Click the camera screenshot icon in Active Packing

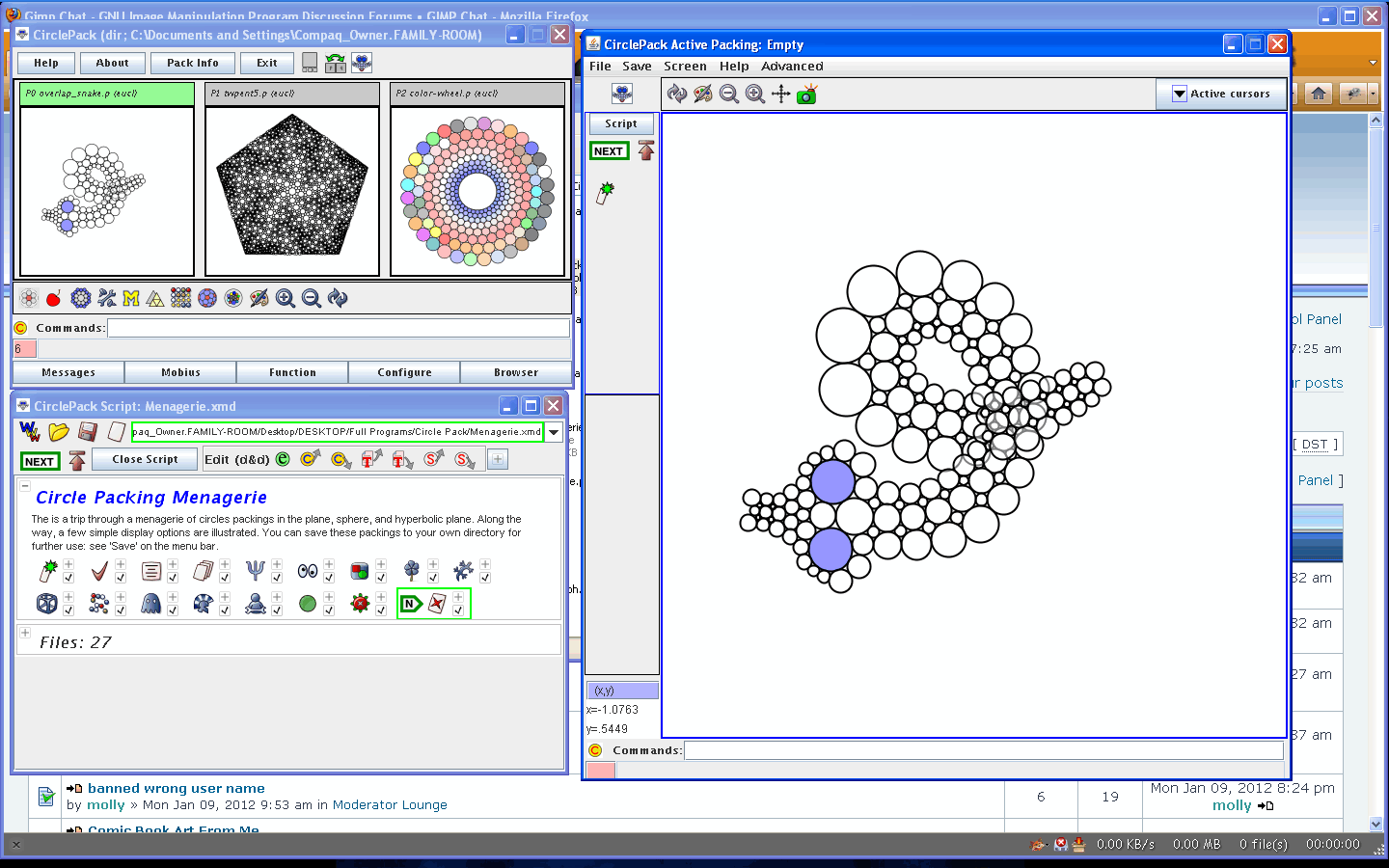[807, 94]
